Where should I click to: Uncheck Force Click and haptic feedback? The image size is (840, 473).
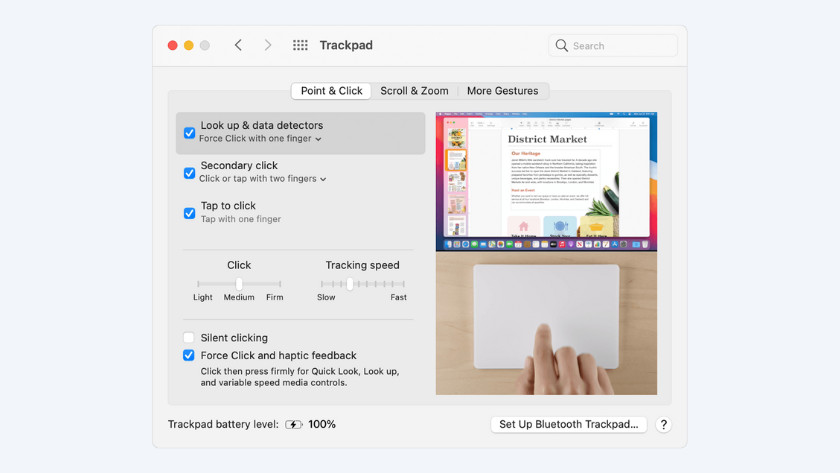tap(189, 355)
